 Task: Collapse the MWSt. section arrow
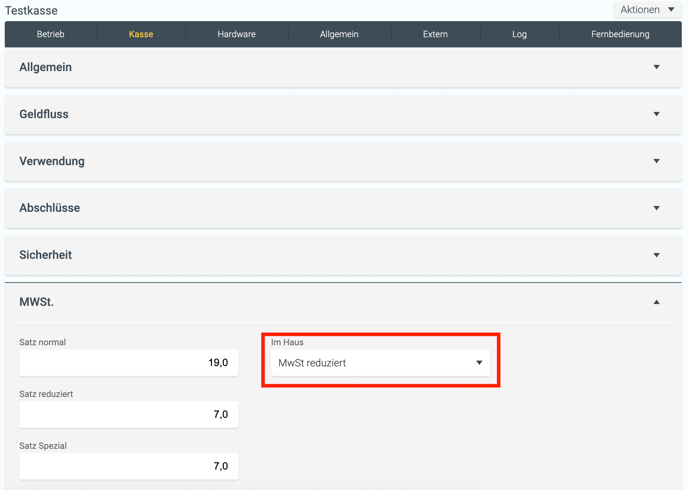(656, 302)
